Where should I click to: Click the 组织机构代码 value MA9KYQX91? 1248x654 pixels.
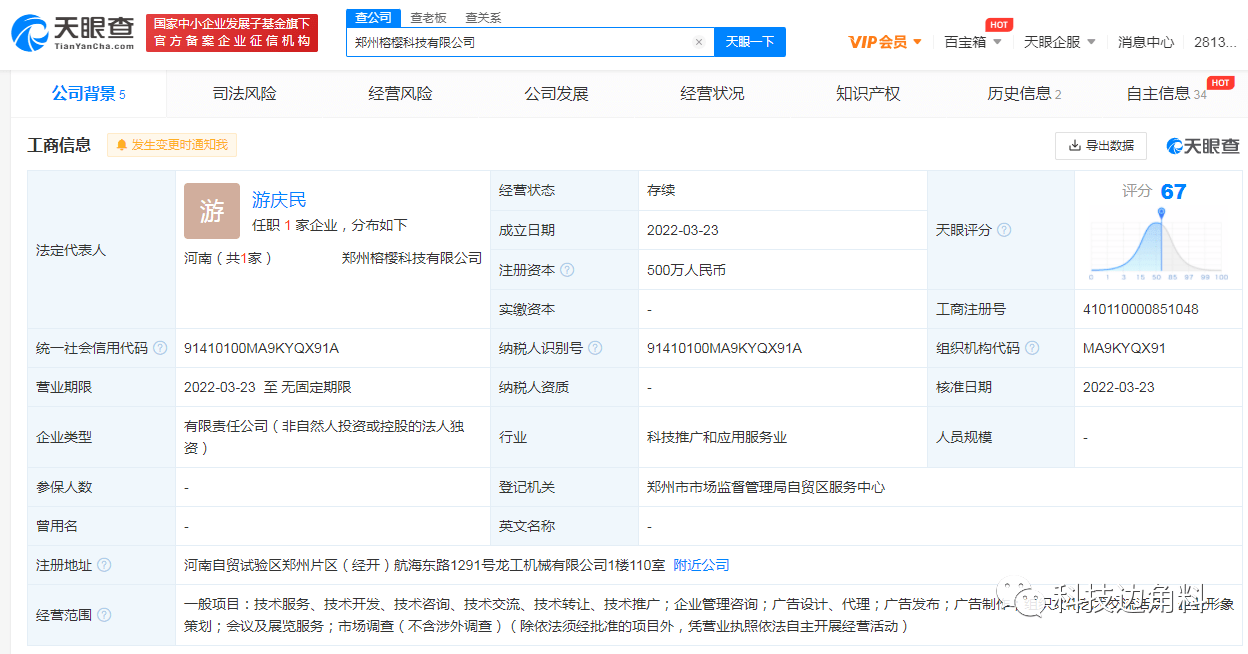1125,348
